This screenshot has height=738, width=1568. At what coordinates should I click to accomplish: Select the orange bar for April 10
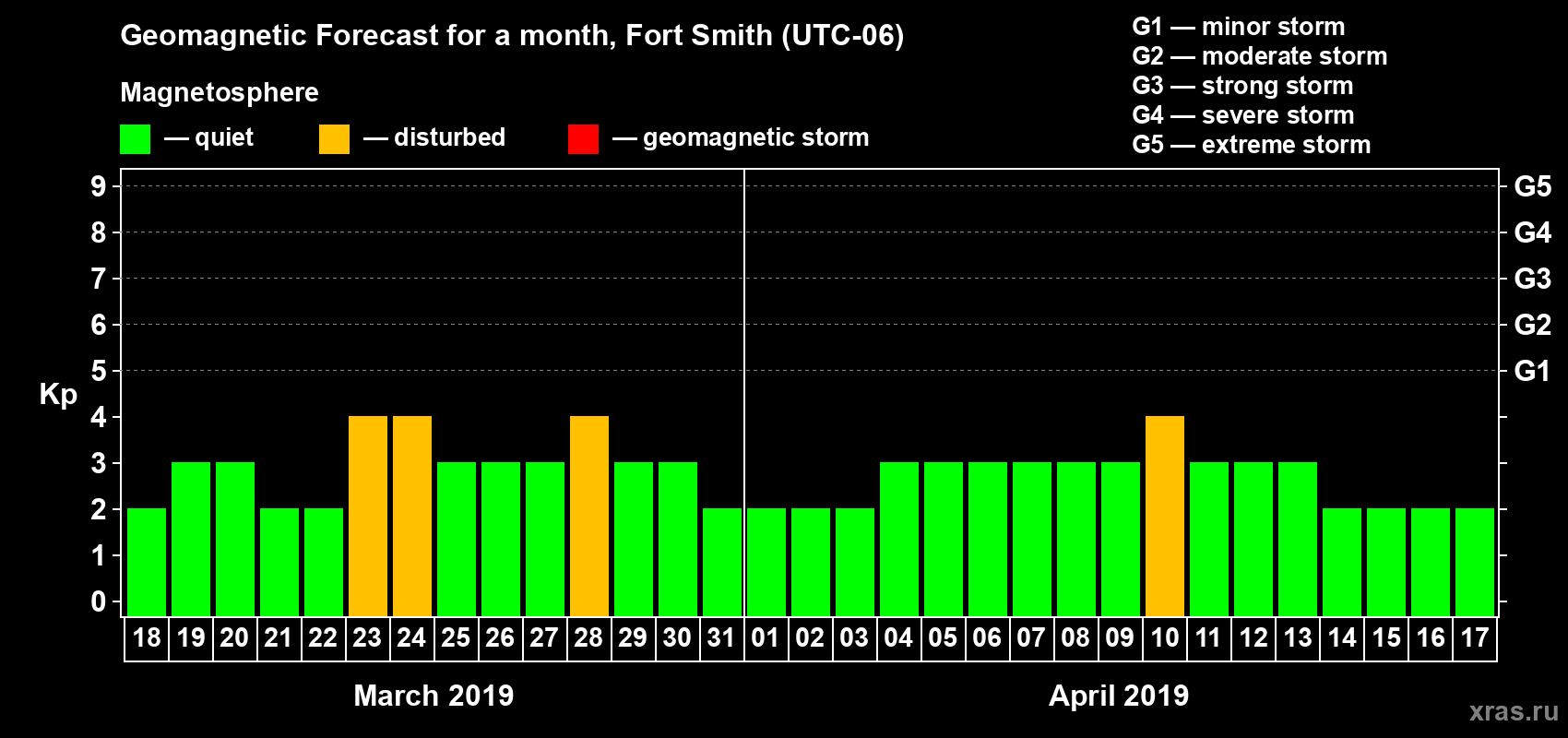1165,517
